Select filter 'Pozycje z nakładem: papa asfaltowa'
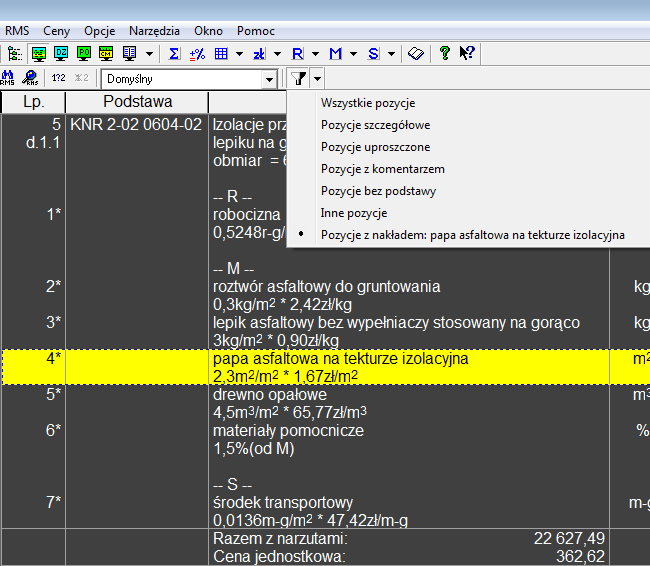Image resolution: width=650 pixels, height=566 pixels. [x=472, y=235]
